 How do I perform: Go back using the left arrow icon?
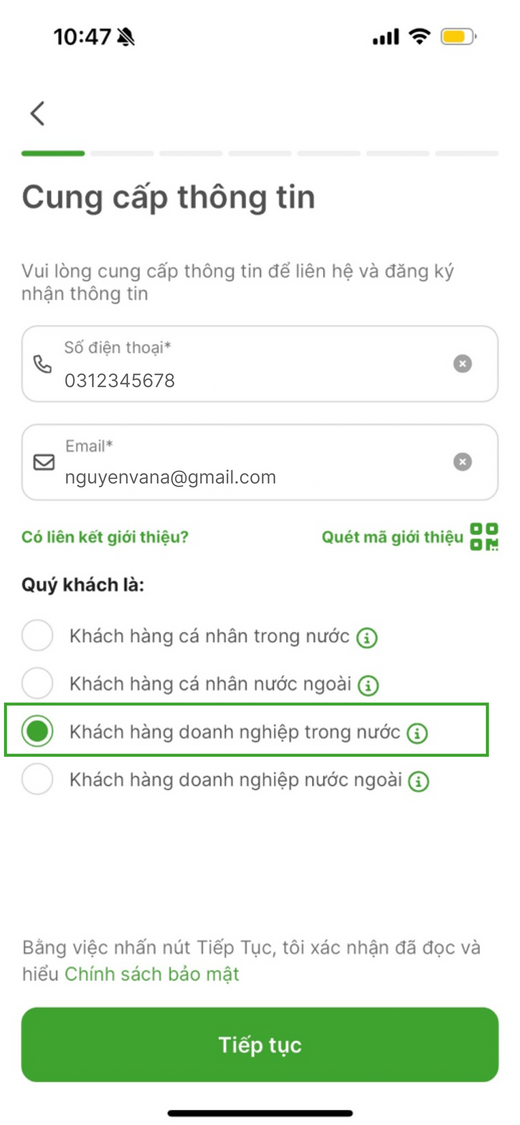(x=37, y=113)
